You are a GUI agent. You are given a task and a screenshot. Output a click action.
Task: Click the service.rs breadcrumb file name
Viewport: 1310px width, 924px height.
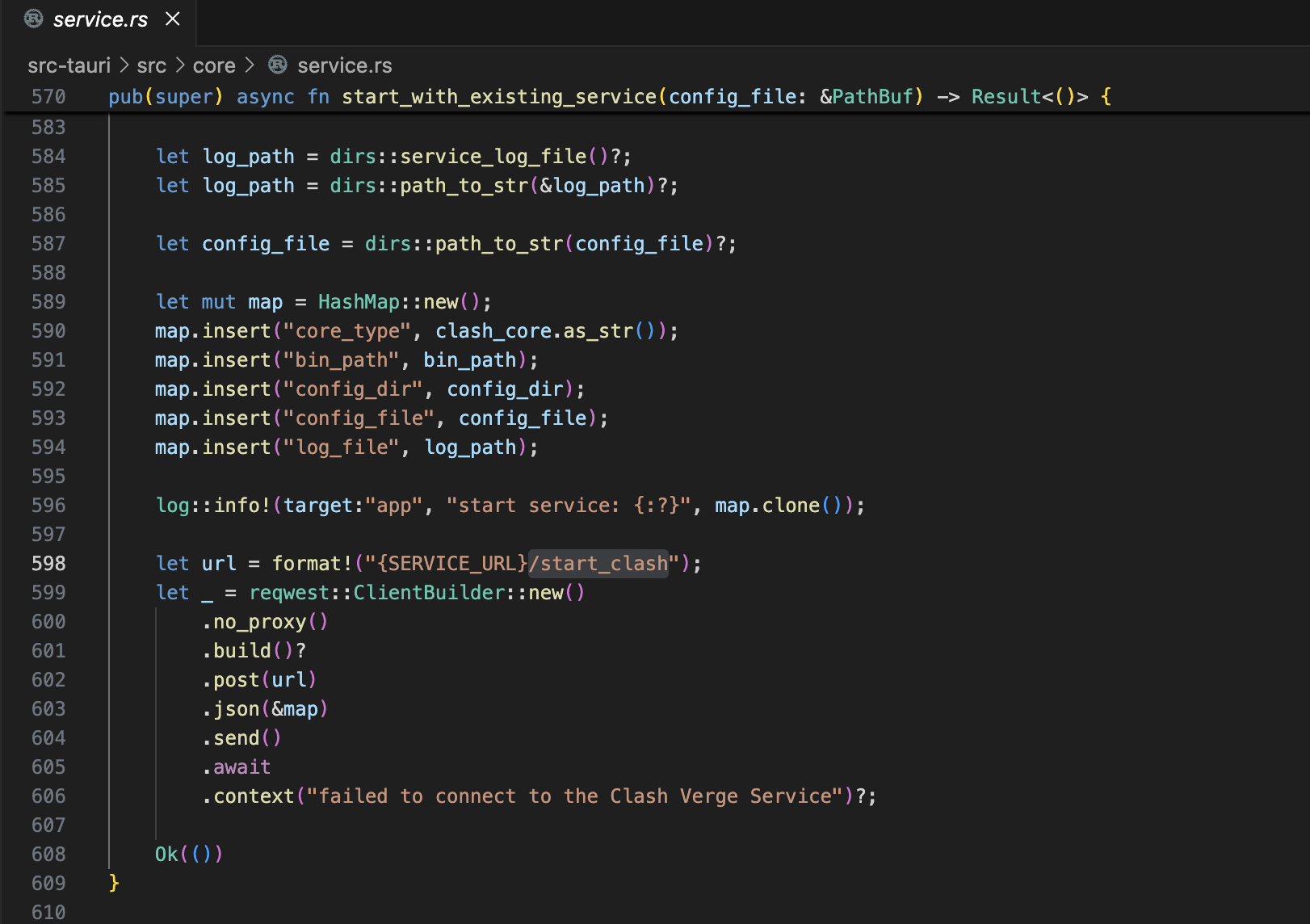tap(344, 65)
